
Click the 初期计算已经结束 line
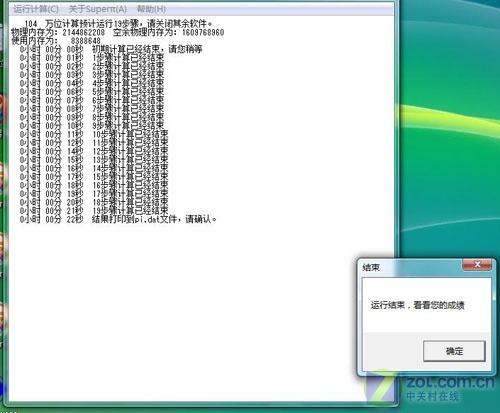click(x=111, y=49)
